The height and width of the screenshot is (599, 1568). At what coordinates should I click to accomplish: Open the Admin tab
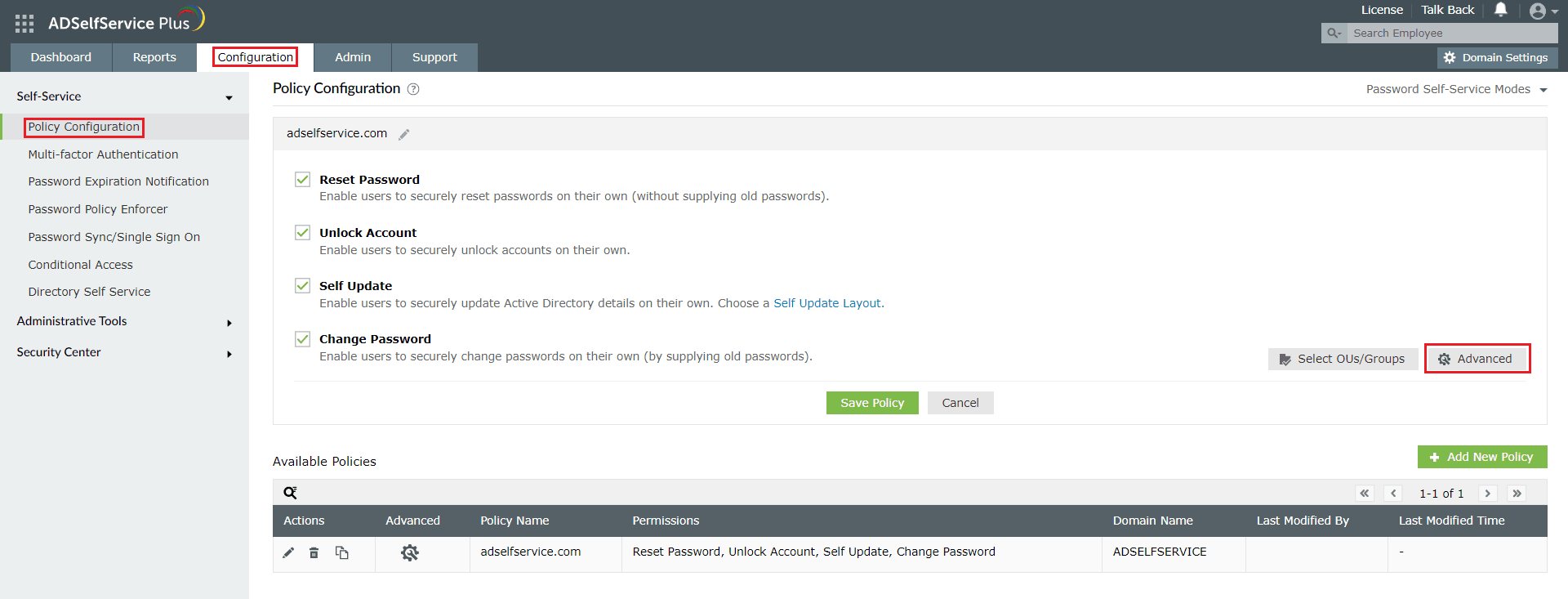tap(353, 57)
